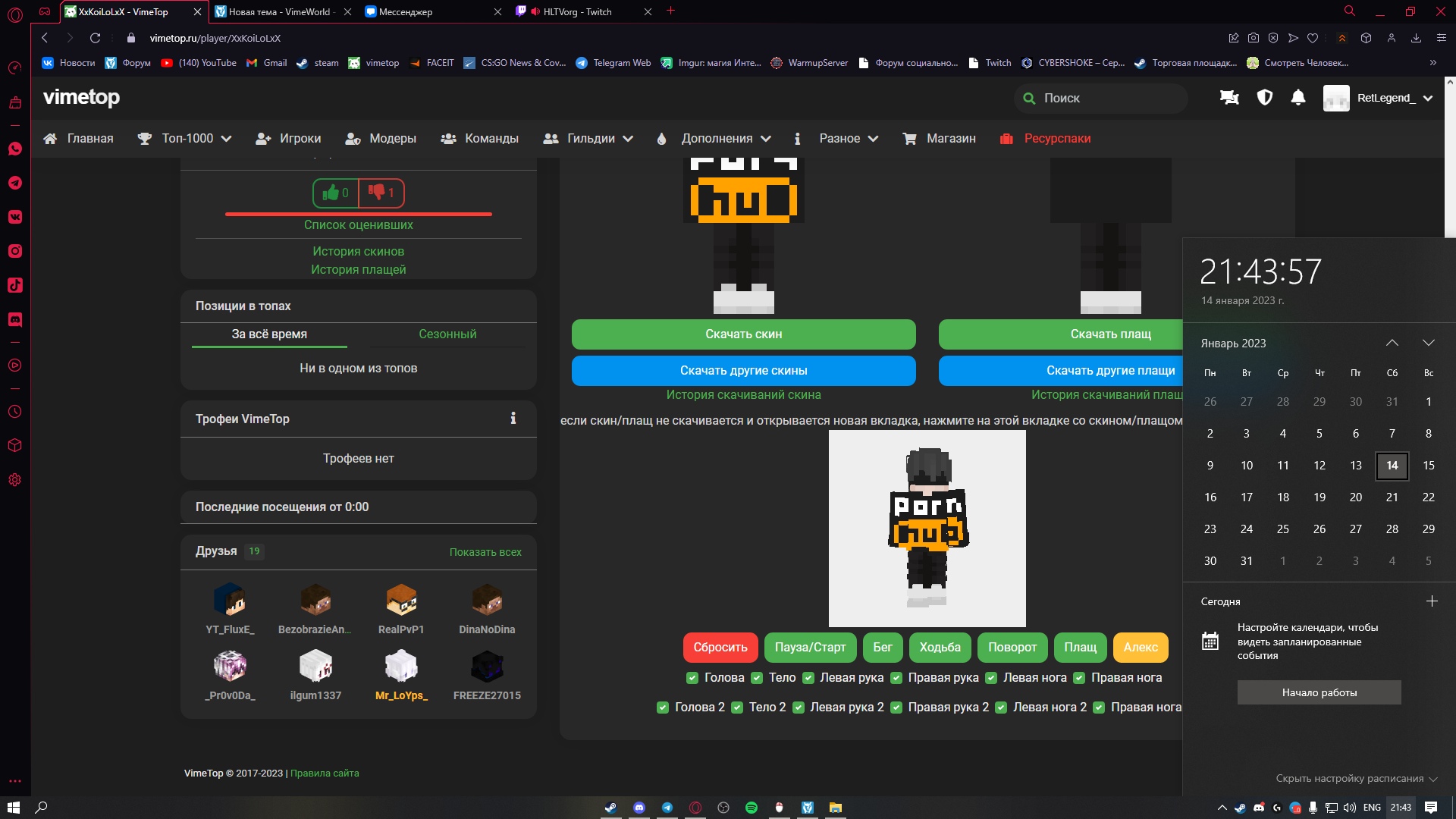Switch to the Сезонный tab
Viewport: 1456px width, 819px height.
click(x=447, y=334)
